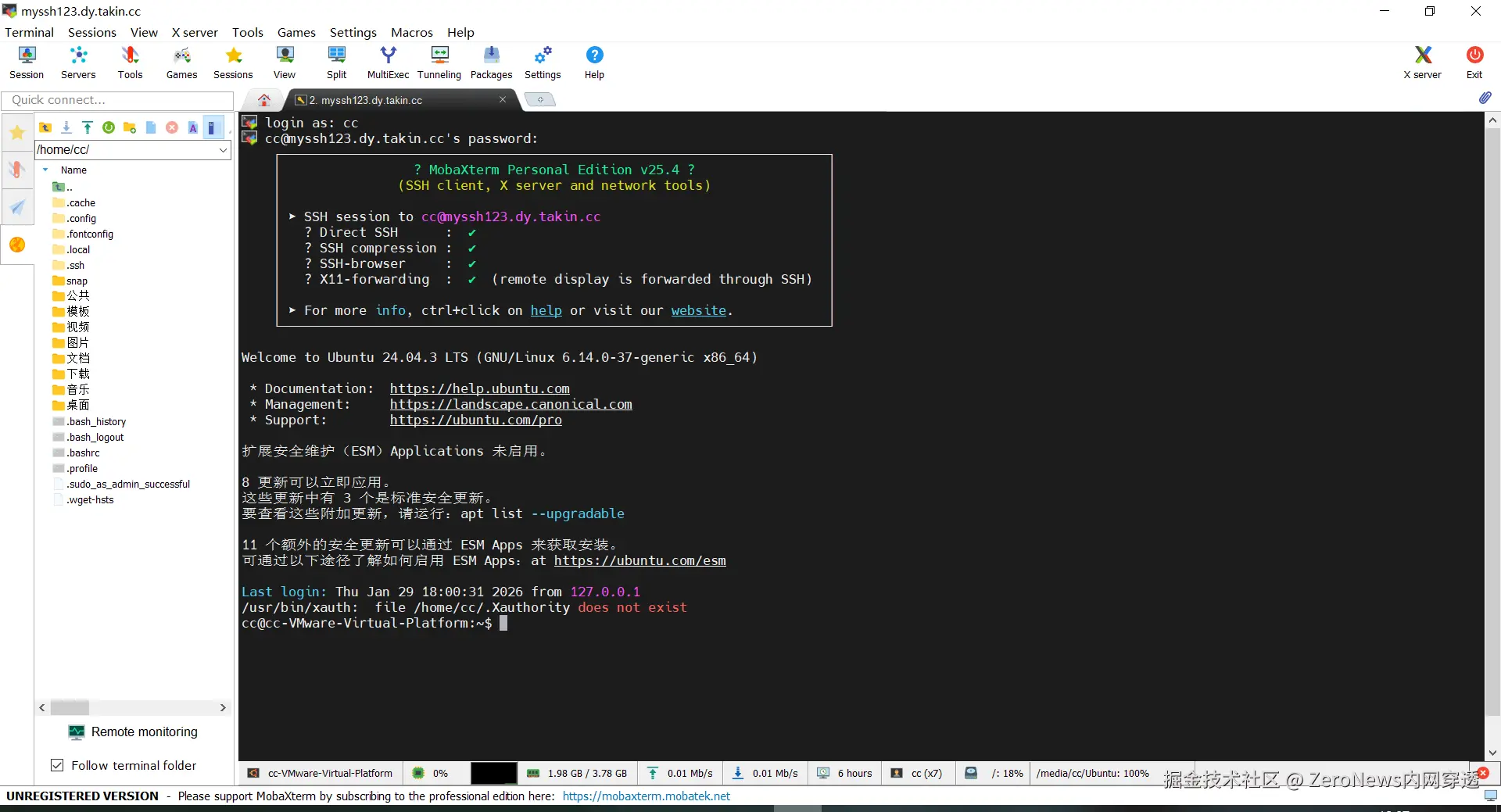Toggle the highlighted dark blue SFTP toolbar button
Viewport: 1501px width, 812px height.
tap(213, 127)
